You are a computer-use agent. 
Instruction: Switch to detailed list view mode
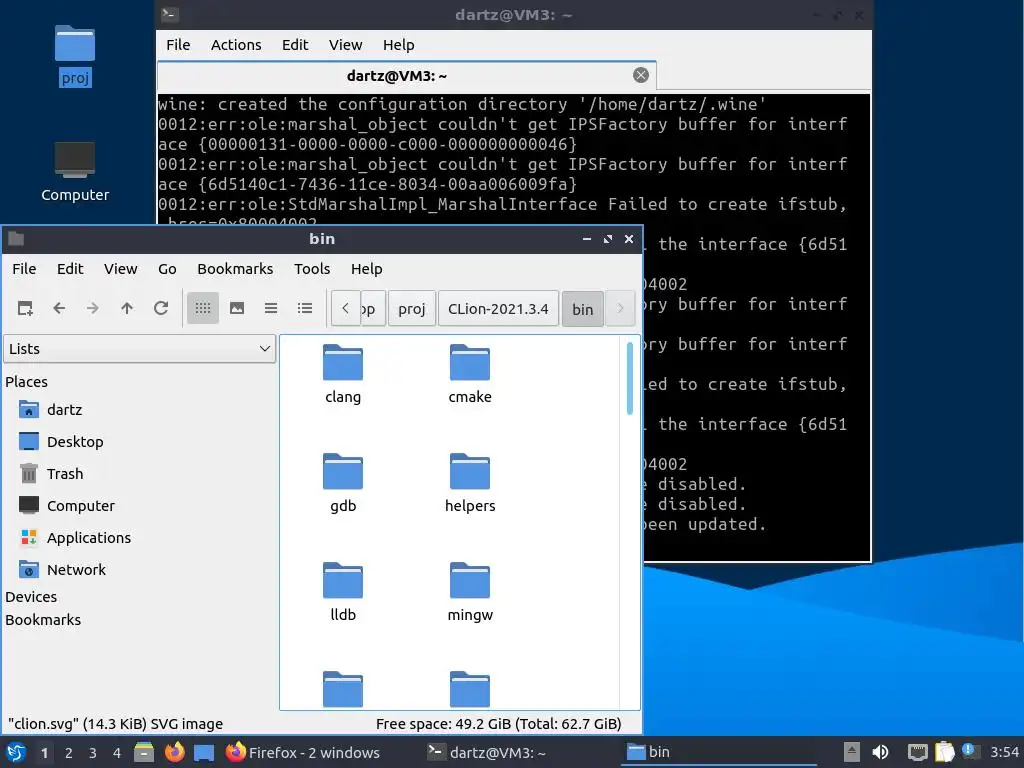tap(305, 308)
